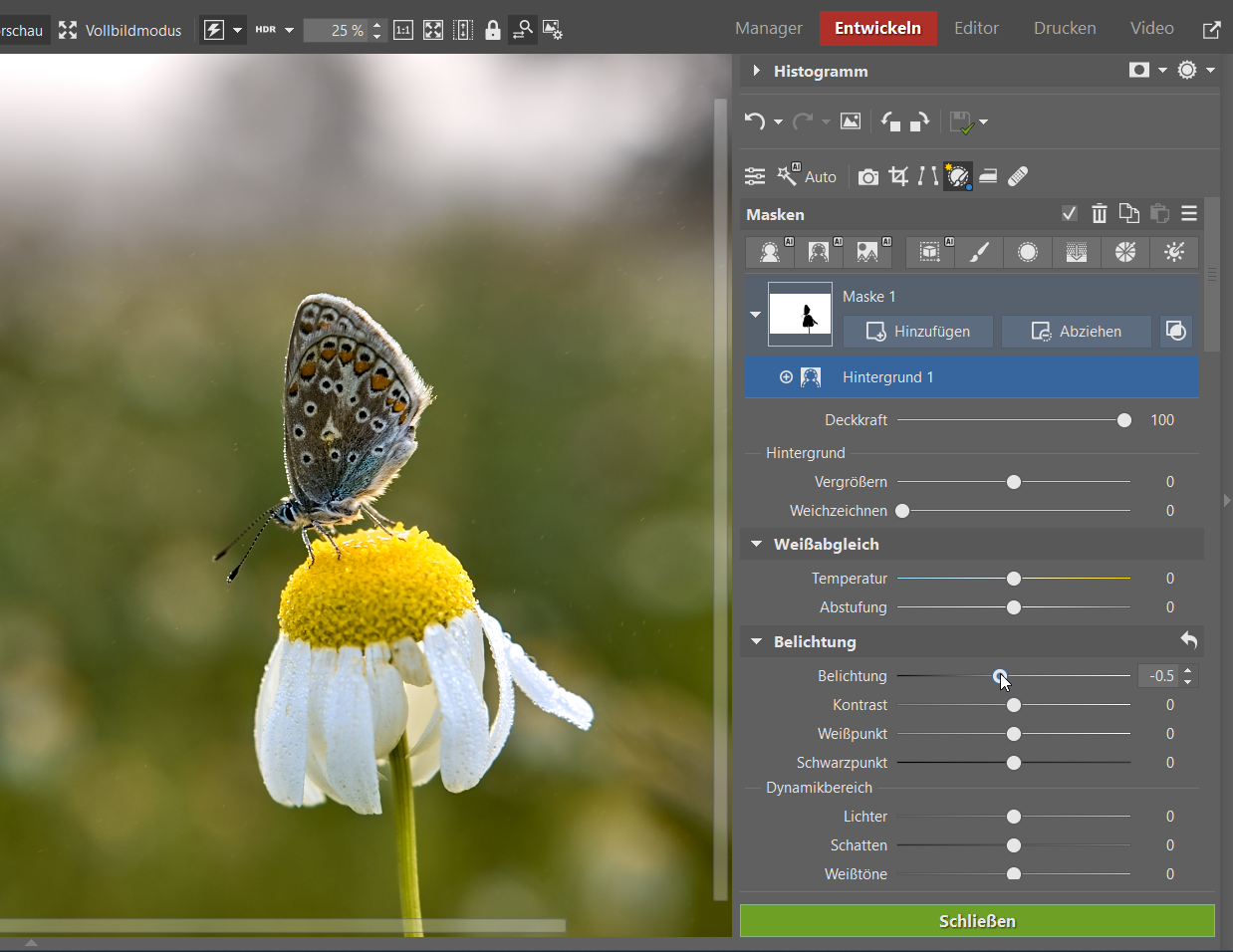Select the gradient filter mask tool

tap(1077, 252)
